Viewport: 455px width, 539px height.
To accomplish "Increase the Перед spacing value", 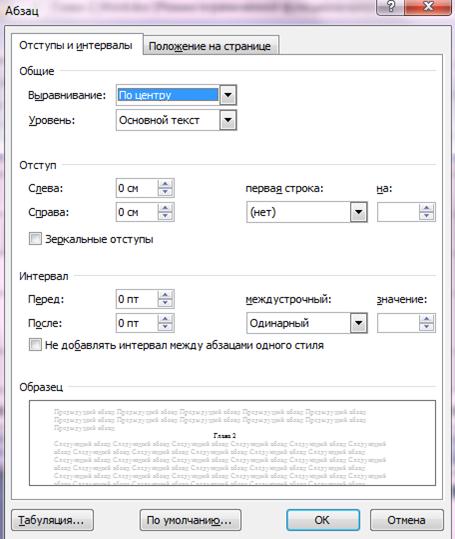I will [x=165, y=295].
